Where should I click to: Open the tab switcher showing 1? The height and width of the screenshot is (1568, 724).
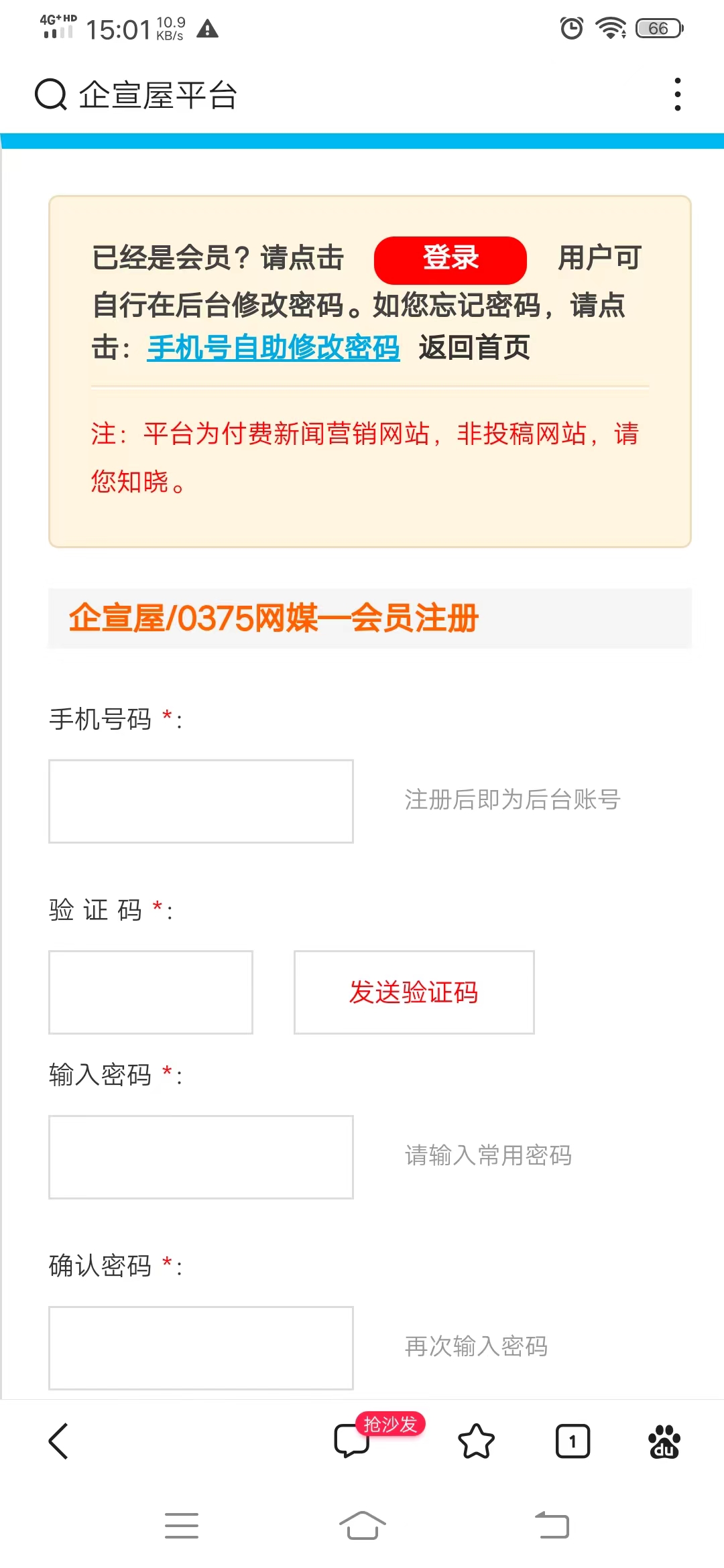(572, 1441)
